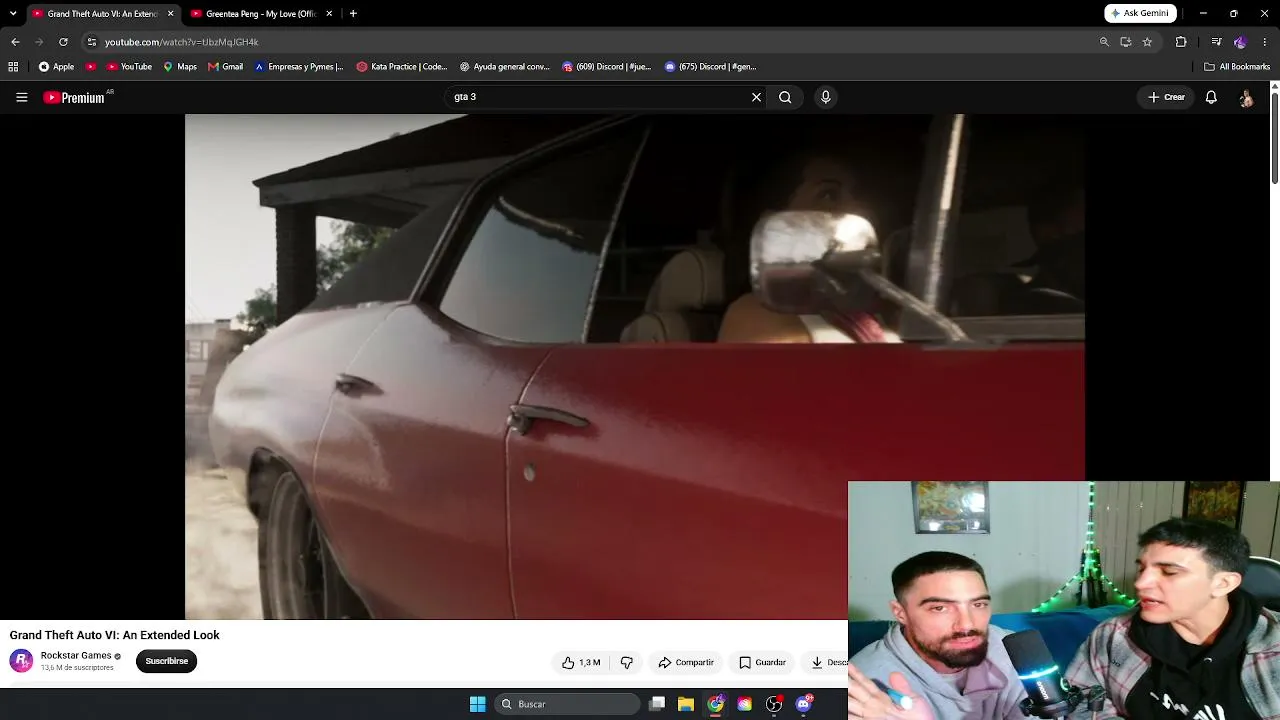Image resolution: width=1280 pixels, height=720 pixels.
Task: Click the Ask Gemini button
Action: coord(1140,13)
